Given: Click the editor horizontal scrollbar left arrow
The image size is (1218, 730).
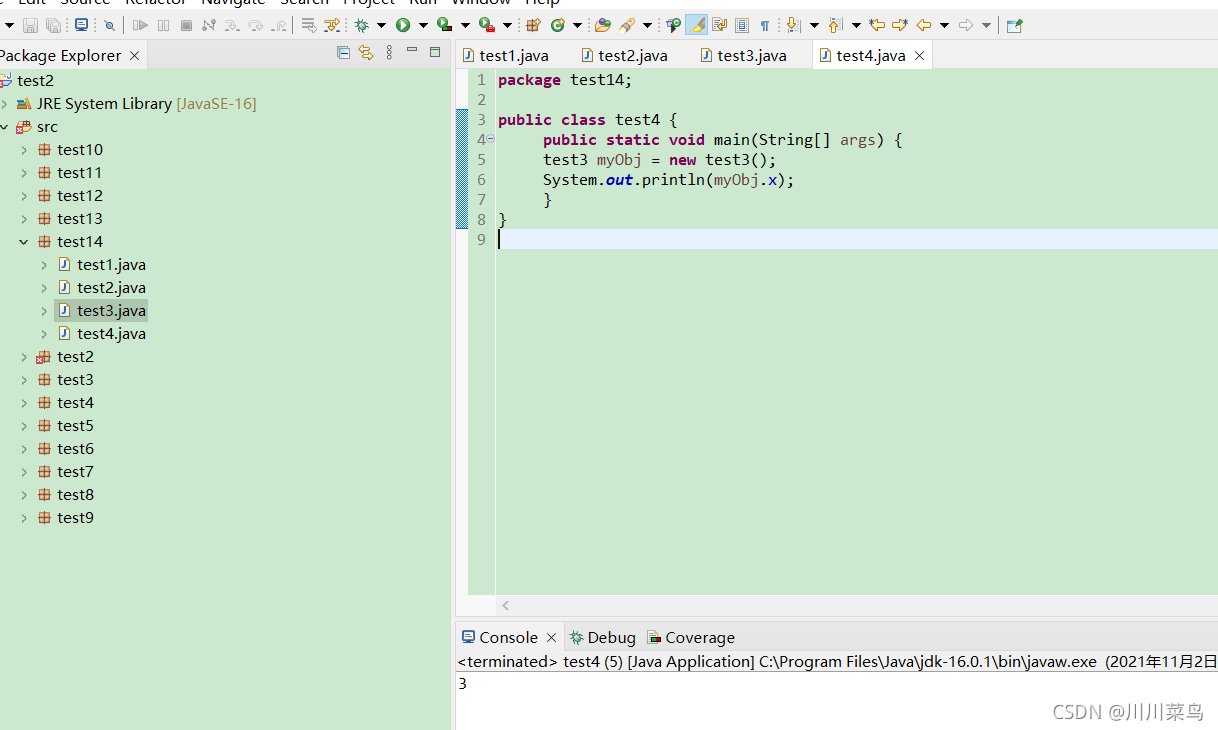Looking at the screenshot, I should coord(506,605).
